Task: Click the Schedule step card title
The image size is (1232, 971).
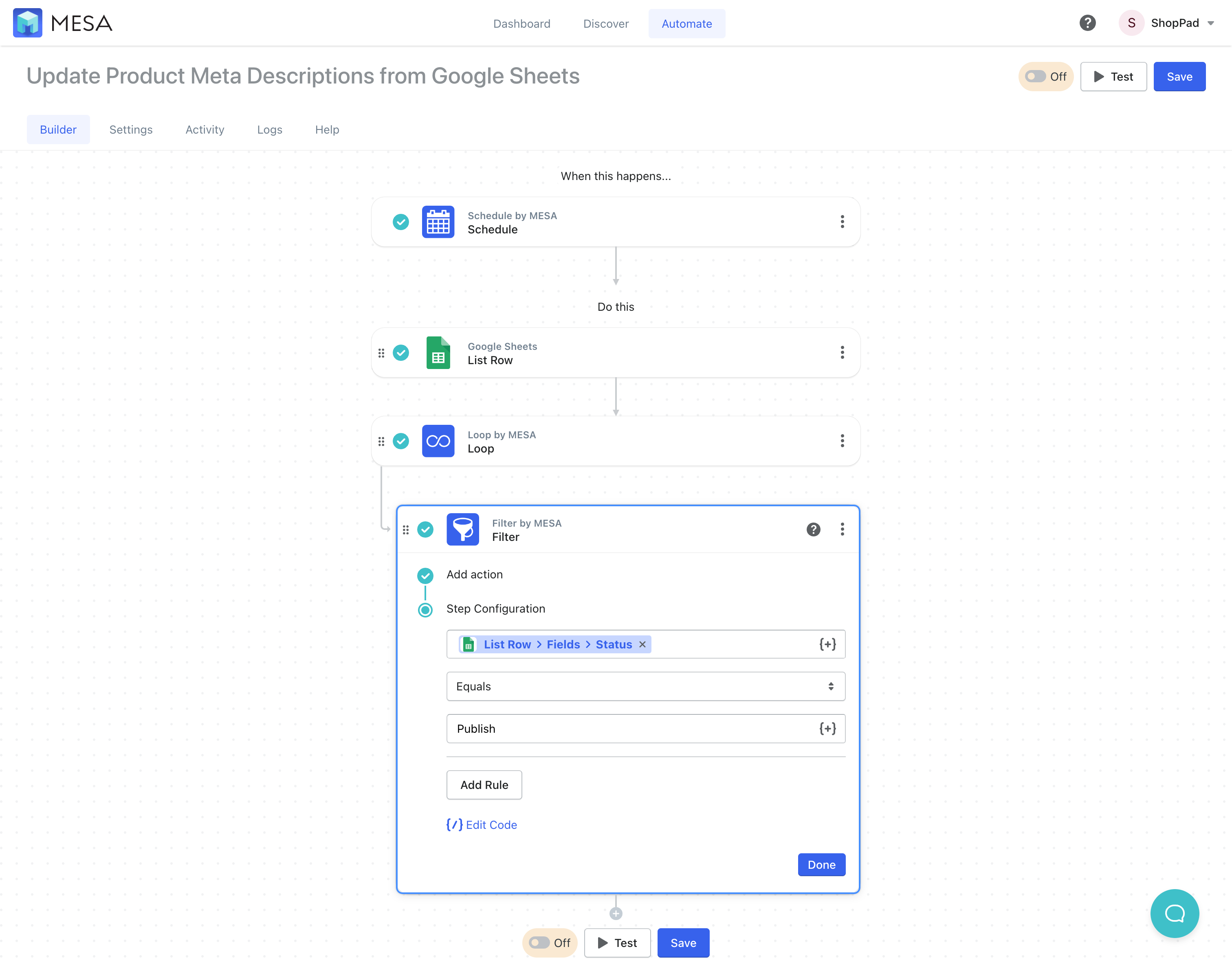Action: point(492,230)
